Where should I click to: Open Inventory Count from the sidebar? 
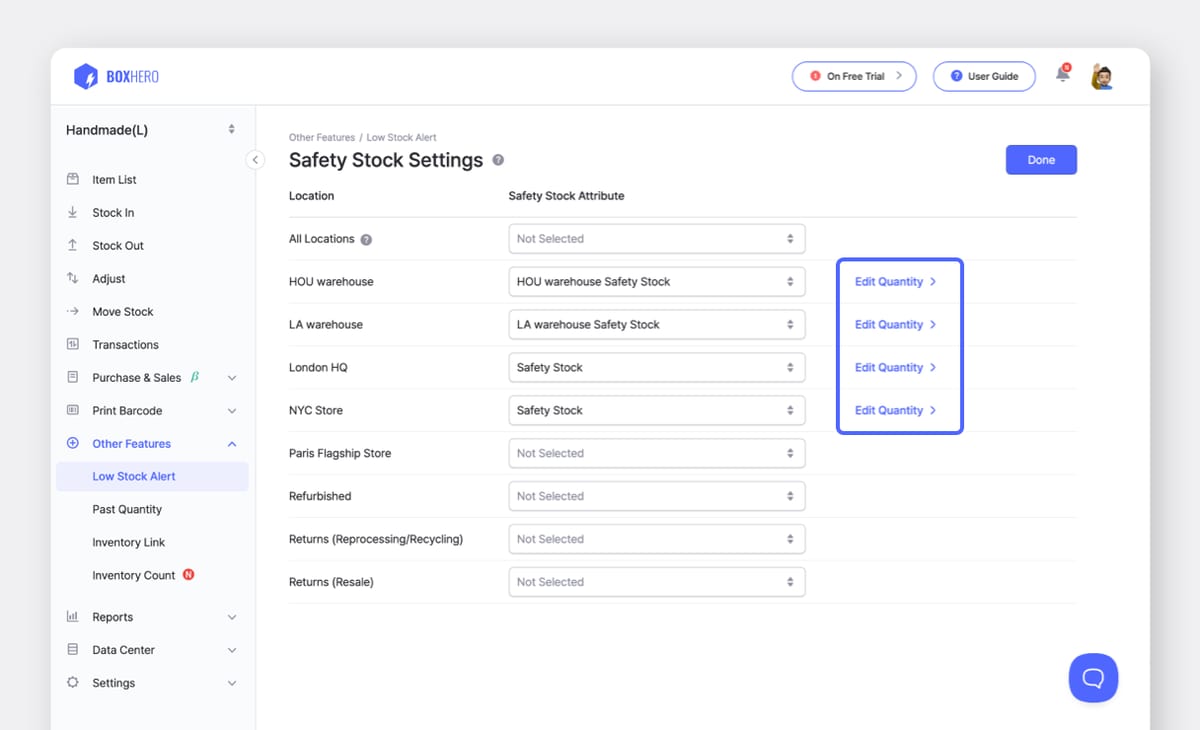tap(133, 575)
